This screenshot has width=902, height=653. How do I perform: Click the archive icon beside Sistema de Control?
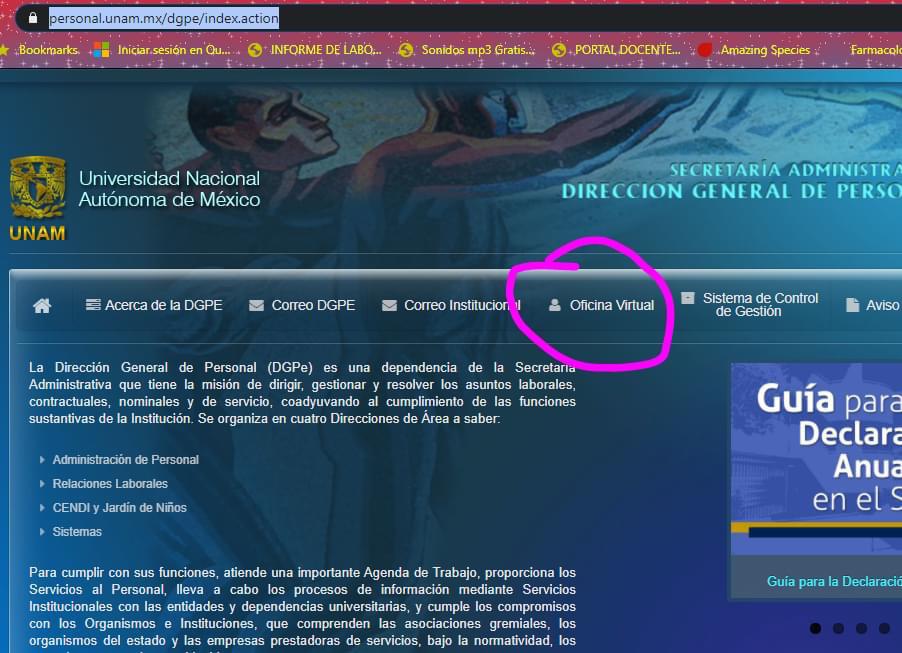coord(688,298)
